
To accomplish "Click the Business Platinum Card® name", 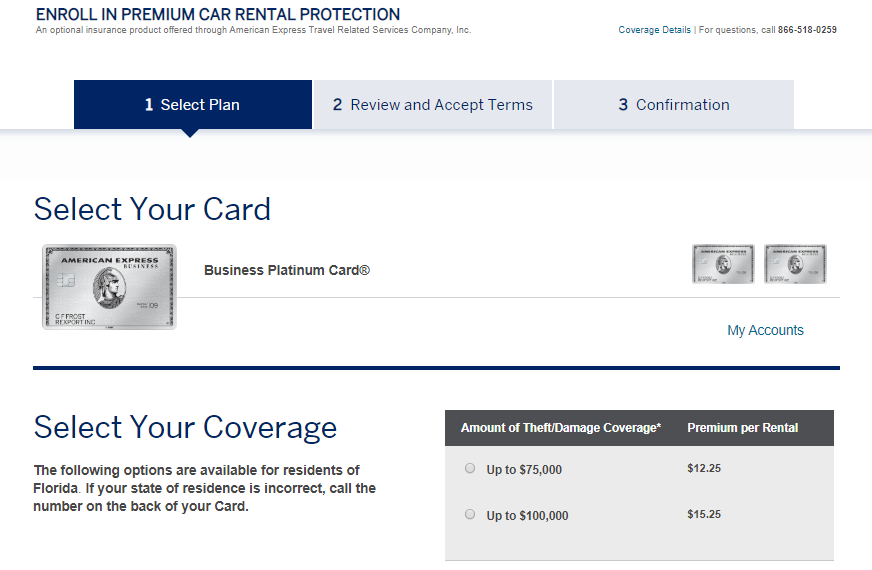I will tap(287, 270).
